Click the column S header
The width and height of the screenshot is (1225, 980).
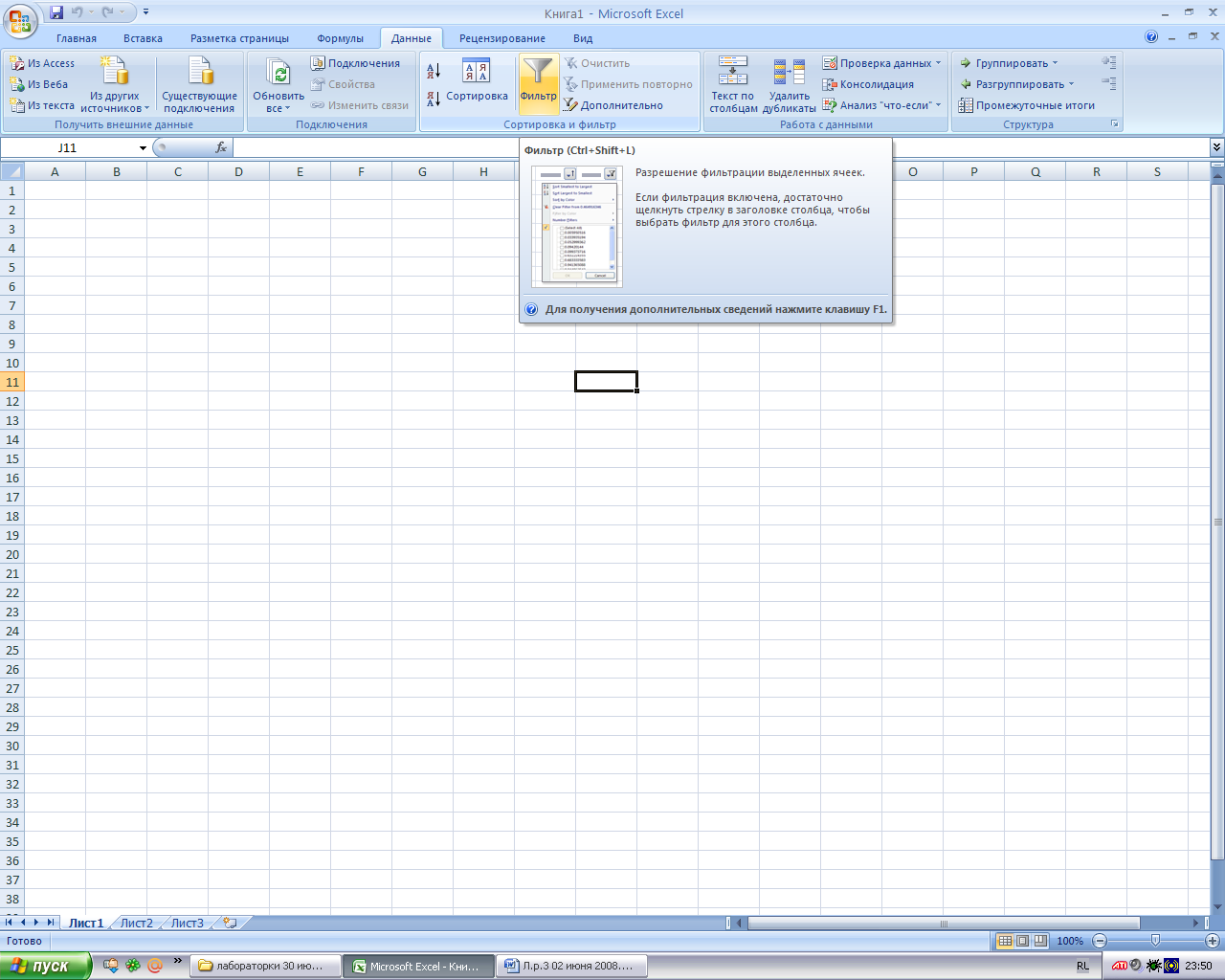1157,172
